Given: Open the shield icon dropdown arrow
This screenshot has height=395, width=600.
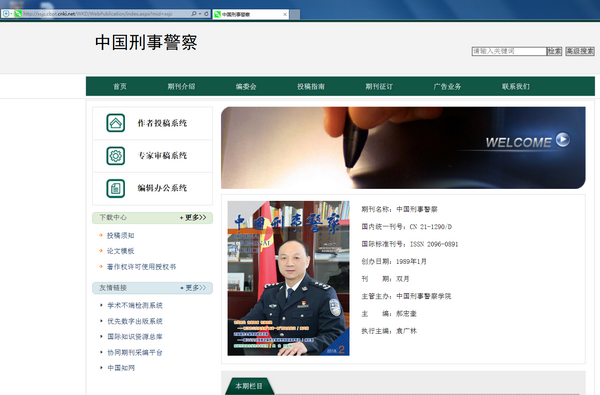Looking at the screenshot, I should [x=11, y=14].
